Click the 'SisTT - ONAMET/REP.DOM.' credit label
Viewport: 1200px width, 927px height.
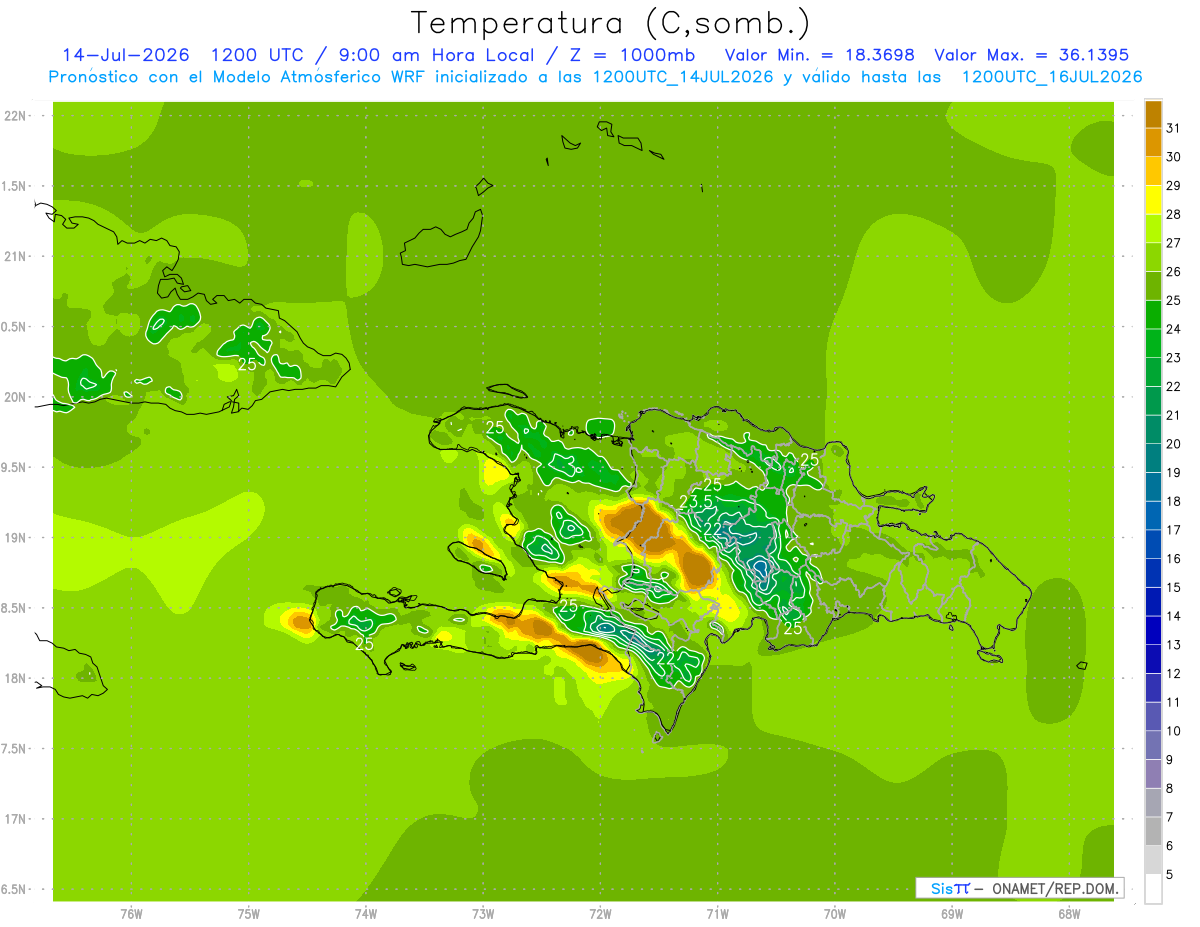(x=1021, y=888)
